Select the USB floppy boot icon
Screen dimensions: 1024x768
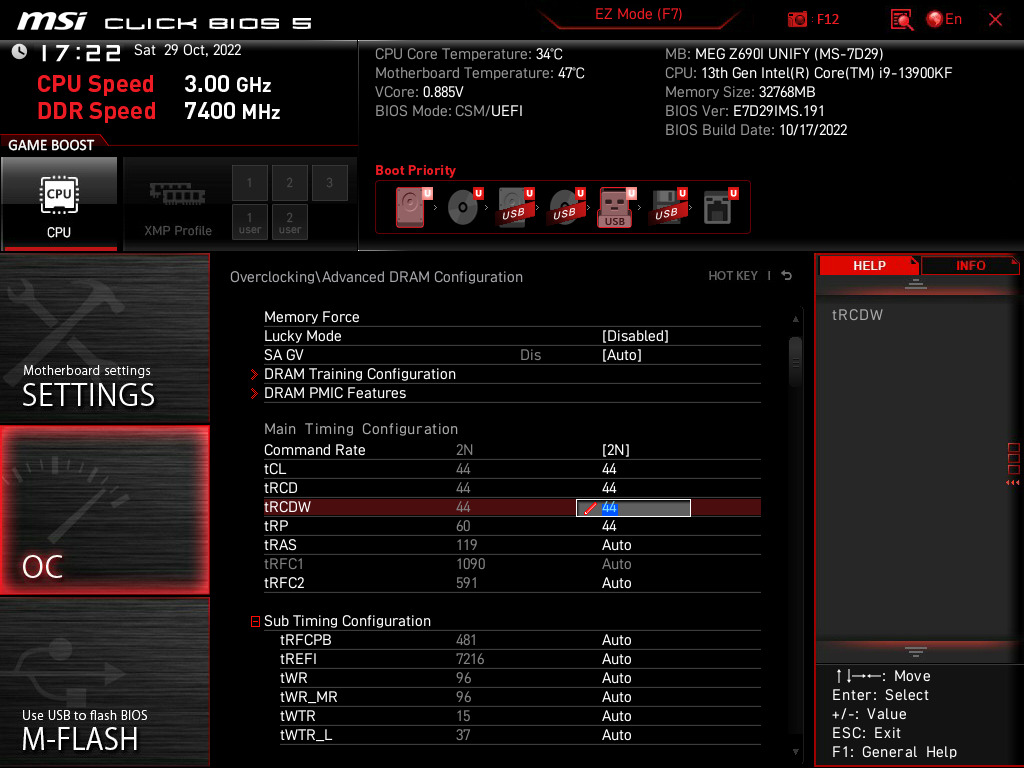tap(668, 207)
